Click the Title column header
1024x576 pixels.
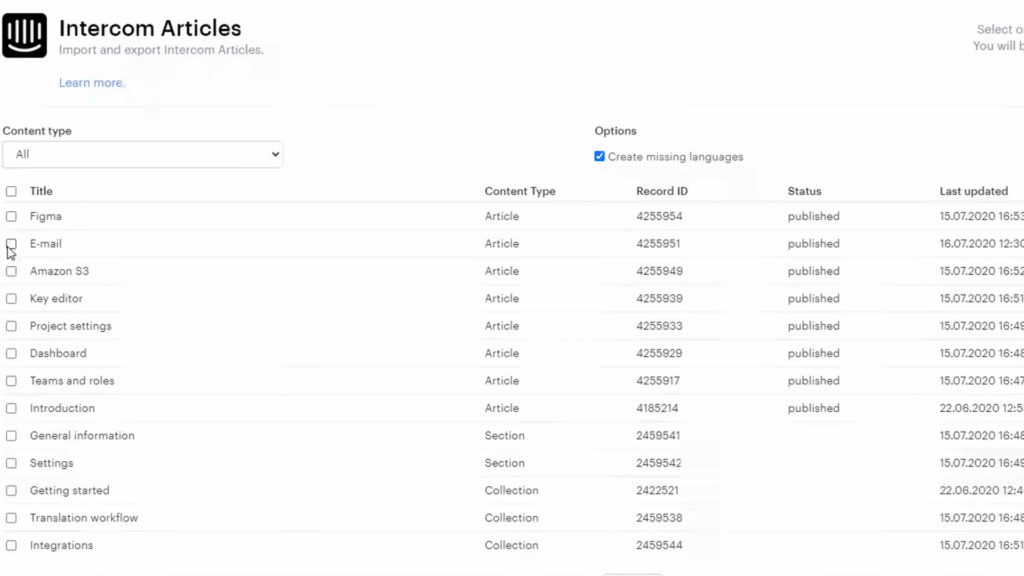[41, 191]
